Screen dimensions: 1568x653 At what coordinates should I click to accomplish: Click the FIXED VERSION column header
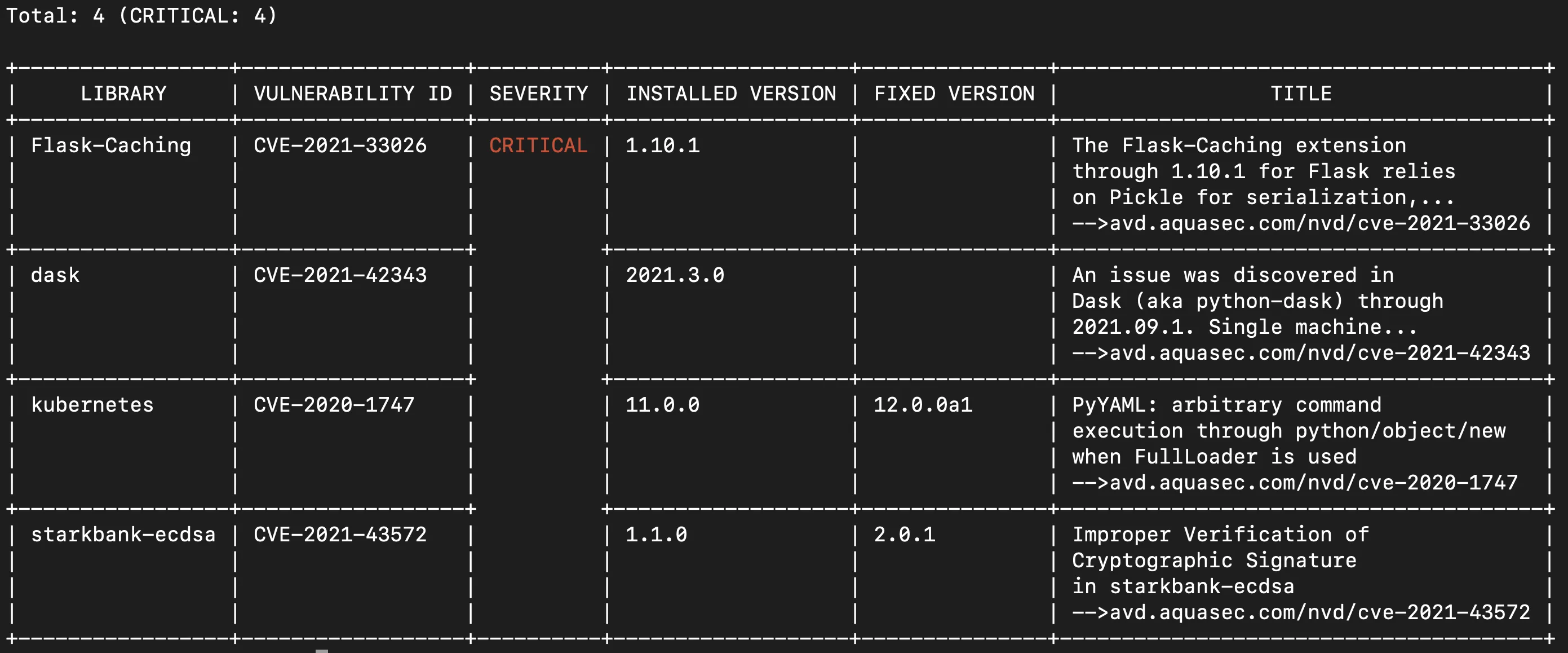[954, 93]
